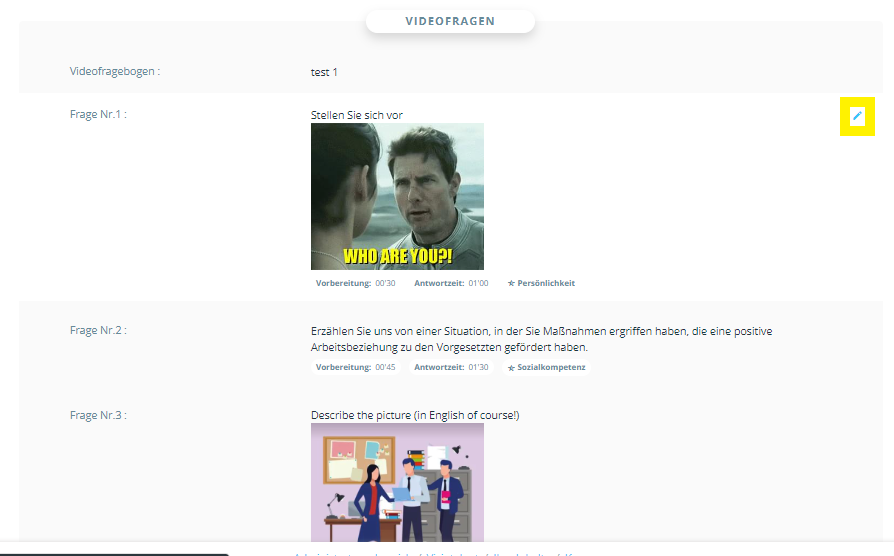Click the 'Frage Nr.1' label
The width and height of the screenshot is (894, 556).
(98, 114)
